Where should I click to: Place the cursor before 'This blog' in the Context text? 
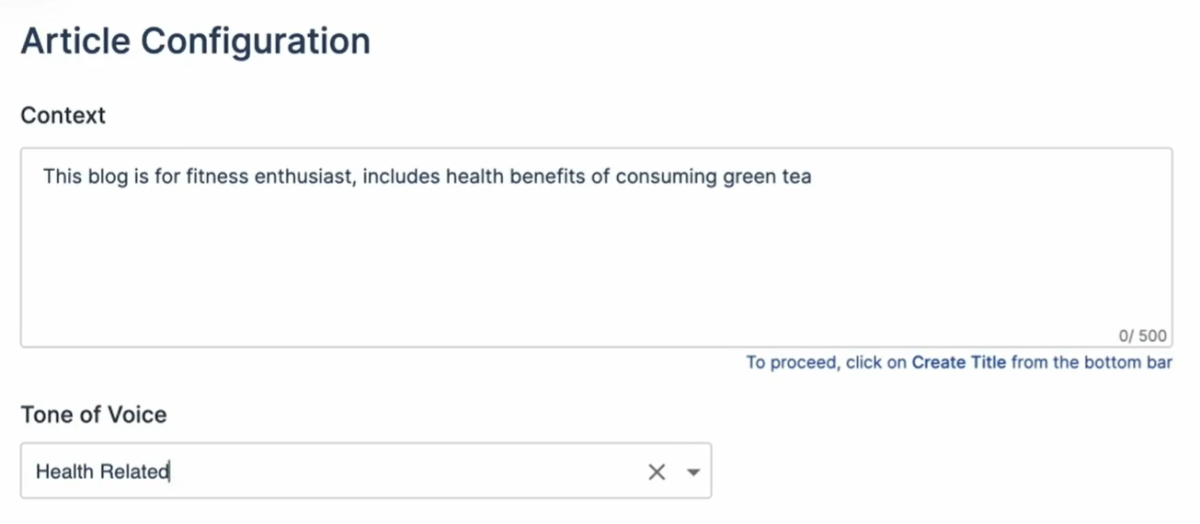(x=44, y=177)
